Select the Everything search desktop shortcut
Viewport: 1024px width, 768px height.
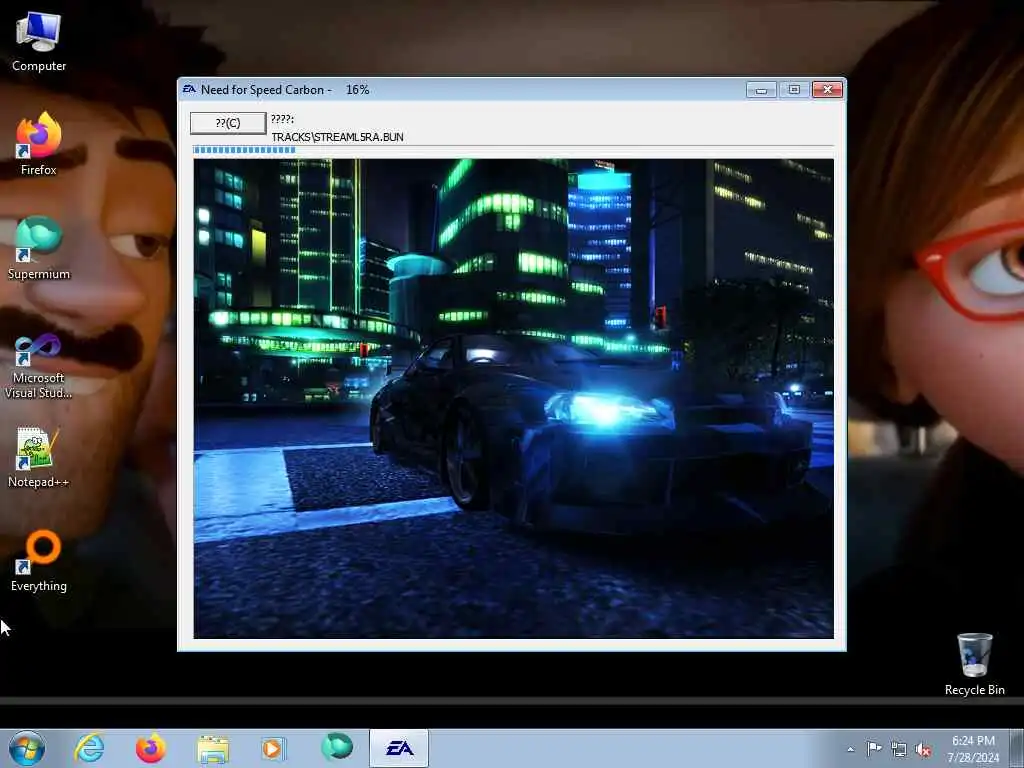point(39,560)
